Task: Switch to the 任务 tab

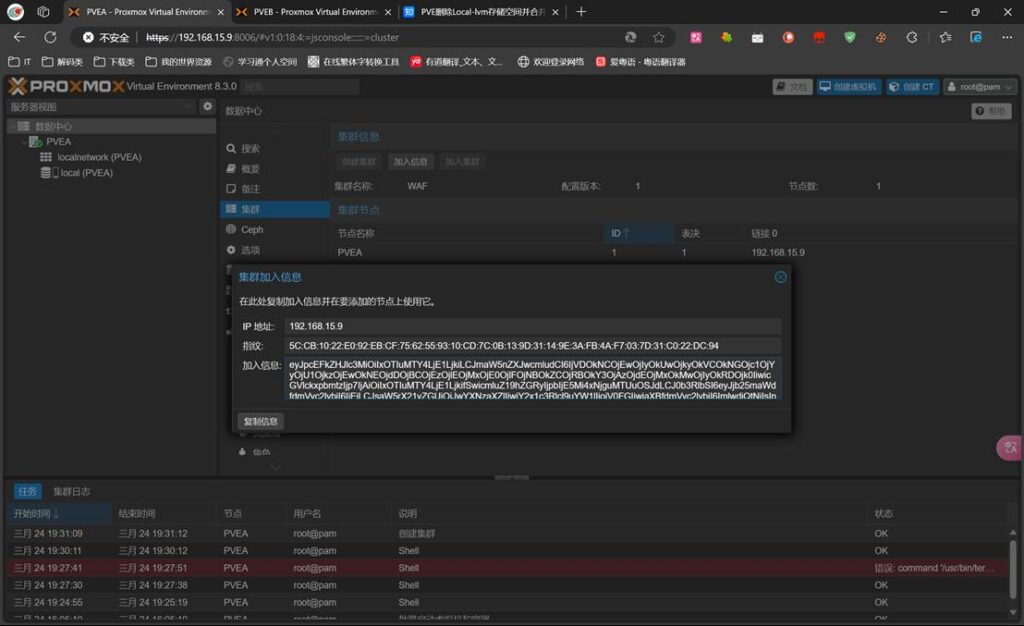Action: coord(27,492)
